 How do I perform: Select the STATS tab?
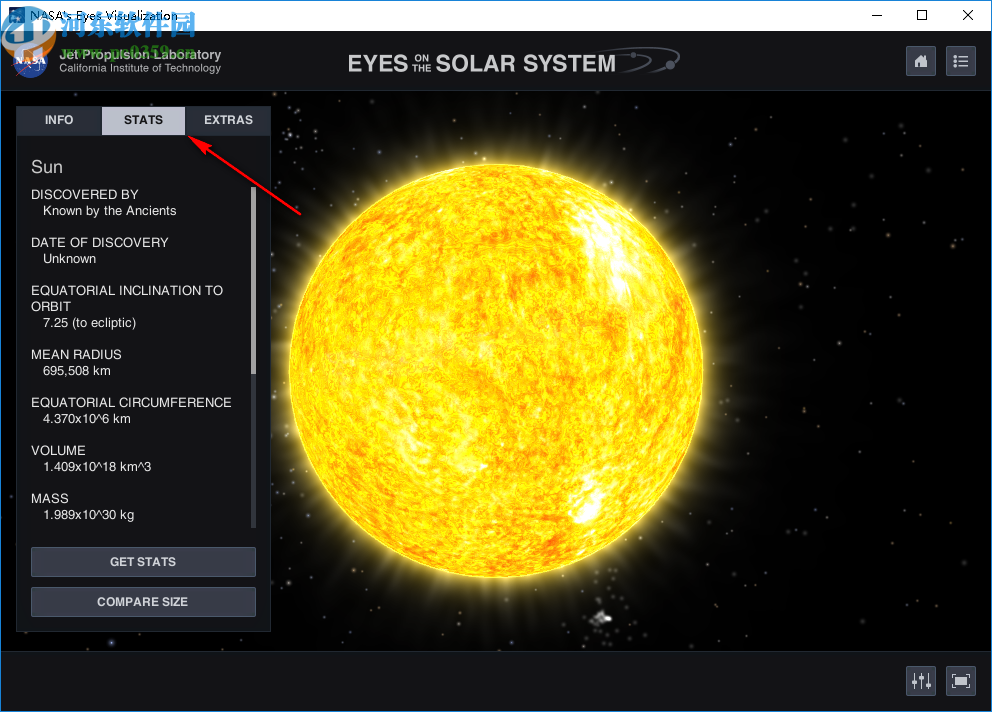[142, 120]
